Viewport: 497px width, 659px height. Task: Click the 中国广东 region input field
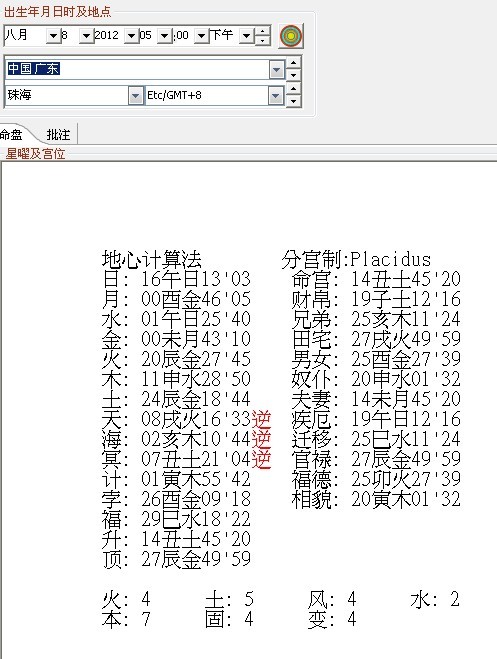click(x=138, y=69)
